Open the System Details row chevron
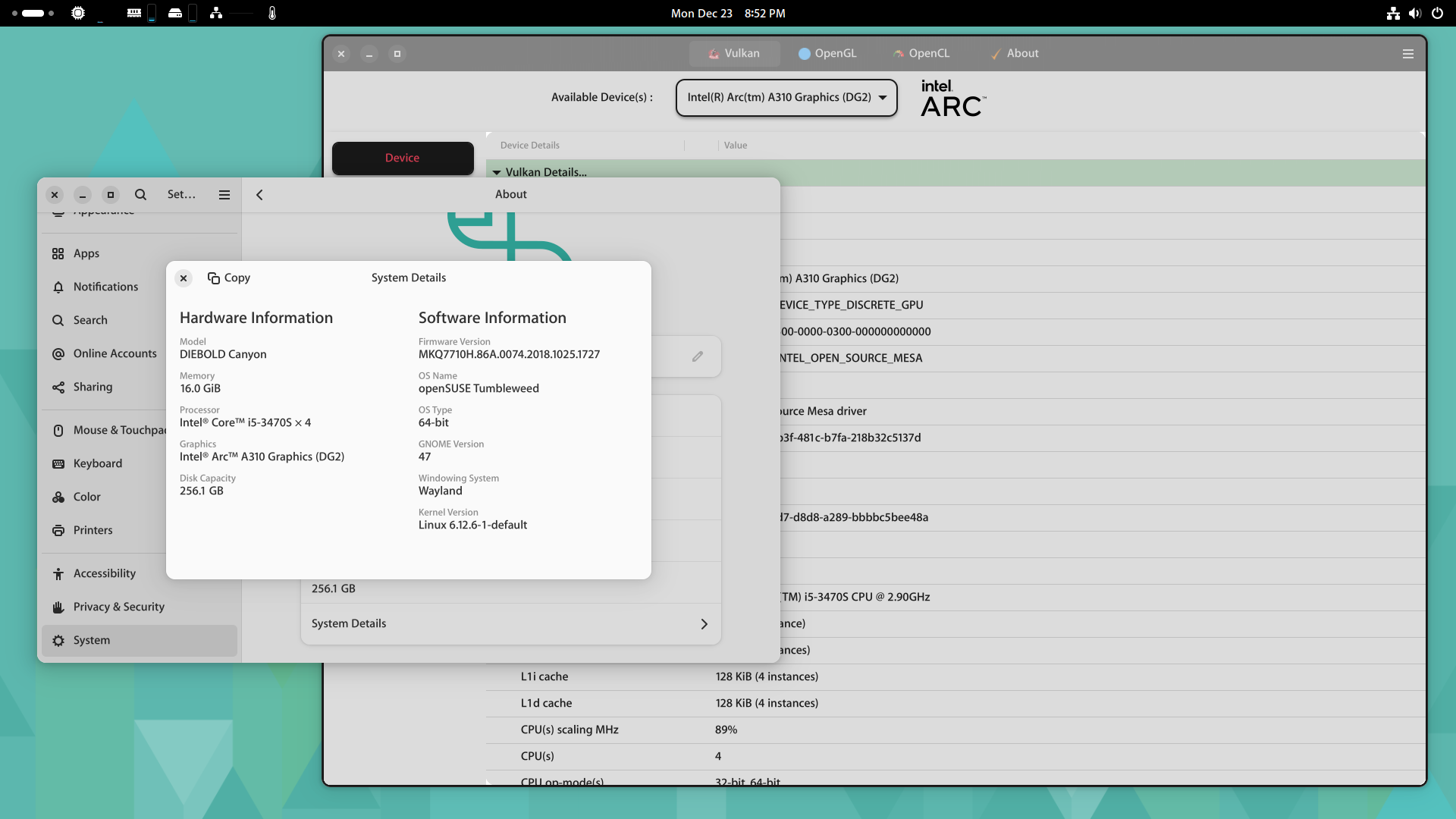The width and height of the screenshot is (1456, 819). tap(704, 624)
